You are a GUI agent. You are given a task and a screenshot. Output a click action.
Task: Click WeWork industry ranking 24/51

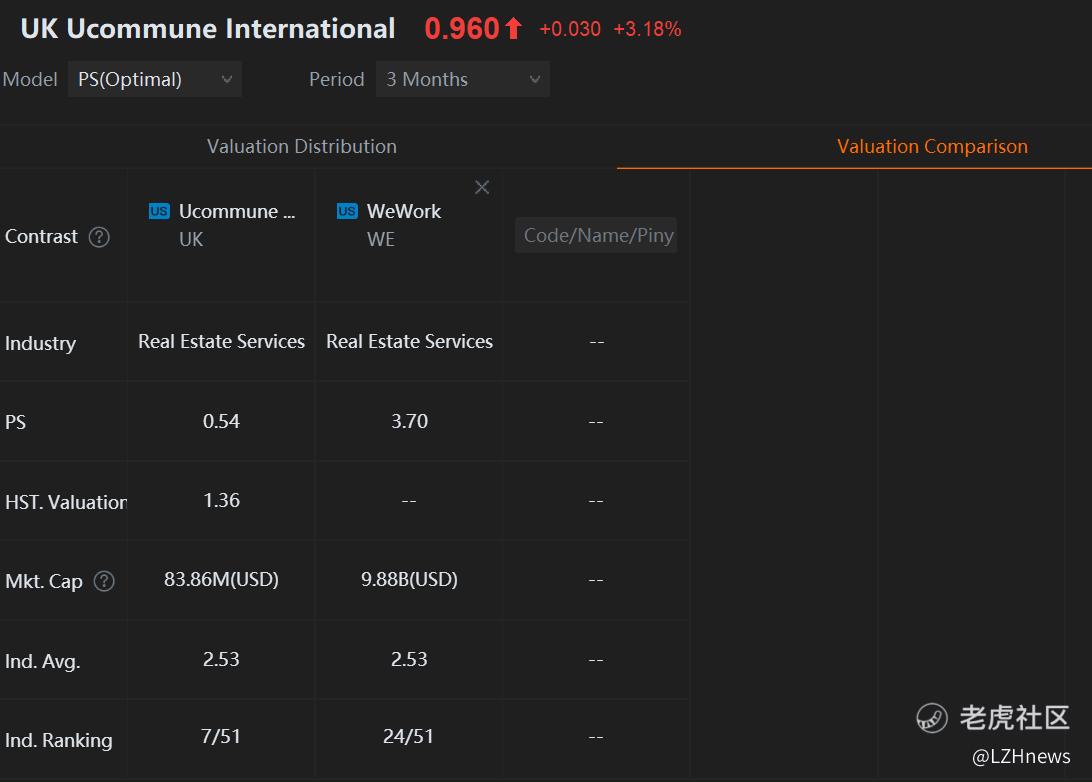[408, 737]
